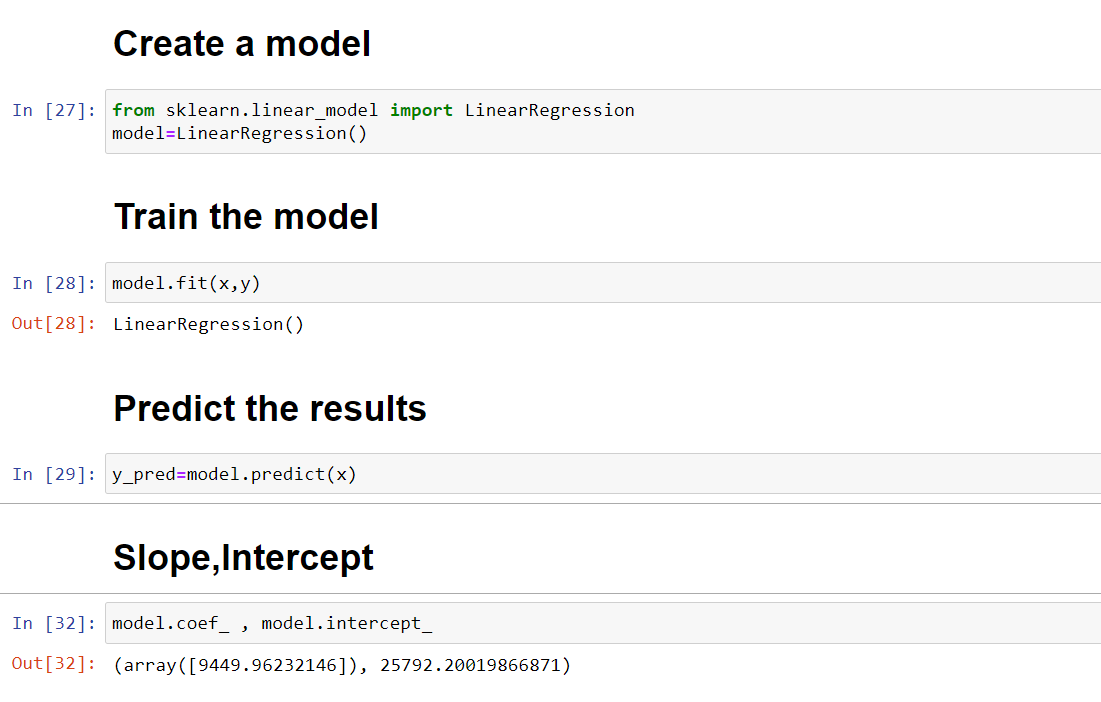Click the "Create a model" heading
1101x702 pixels.
click(x=242, y=44)
